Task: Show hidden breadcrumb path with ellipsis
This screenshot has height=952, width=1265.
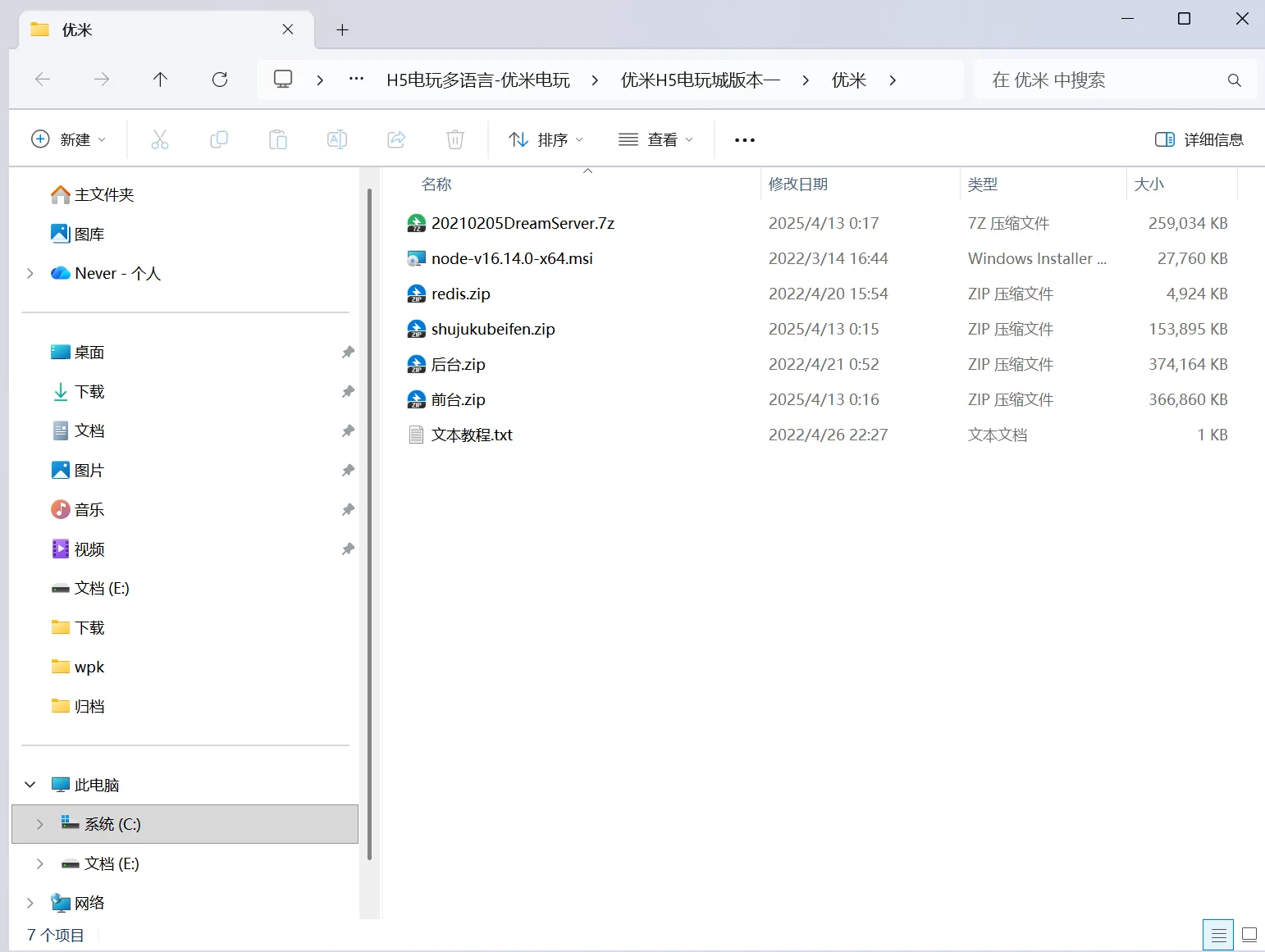Action: 356,80
